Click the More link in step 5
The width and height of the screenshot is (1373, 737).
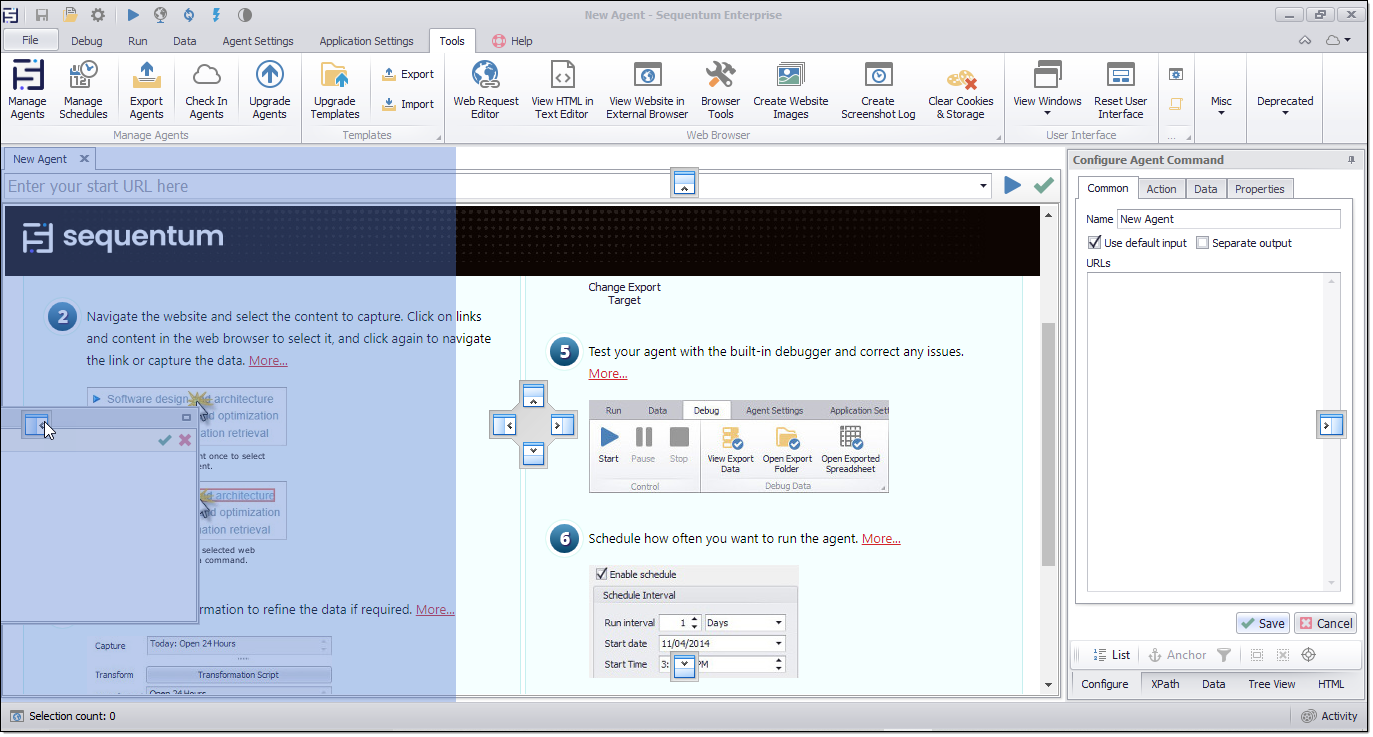click(608, 373)
